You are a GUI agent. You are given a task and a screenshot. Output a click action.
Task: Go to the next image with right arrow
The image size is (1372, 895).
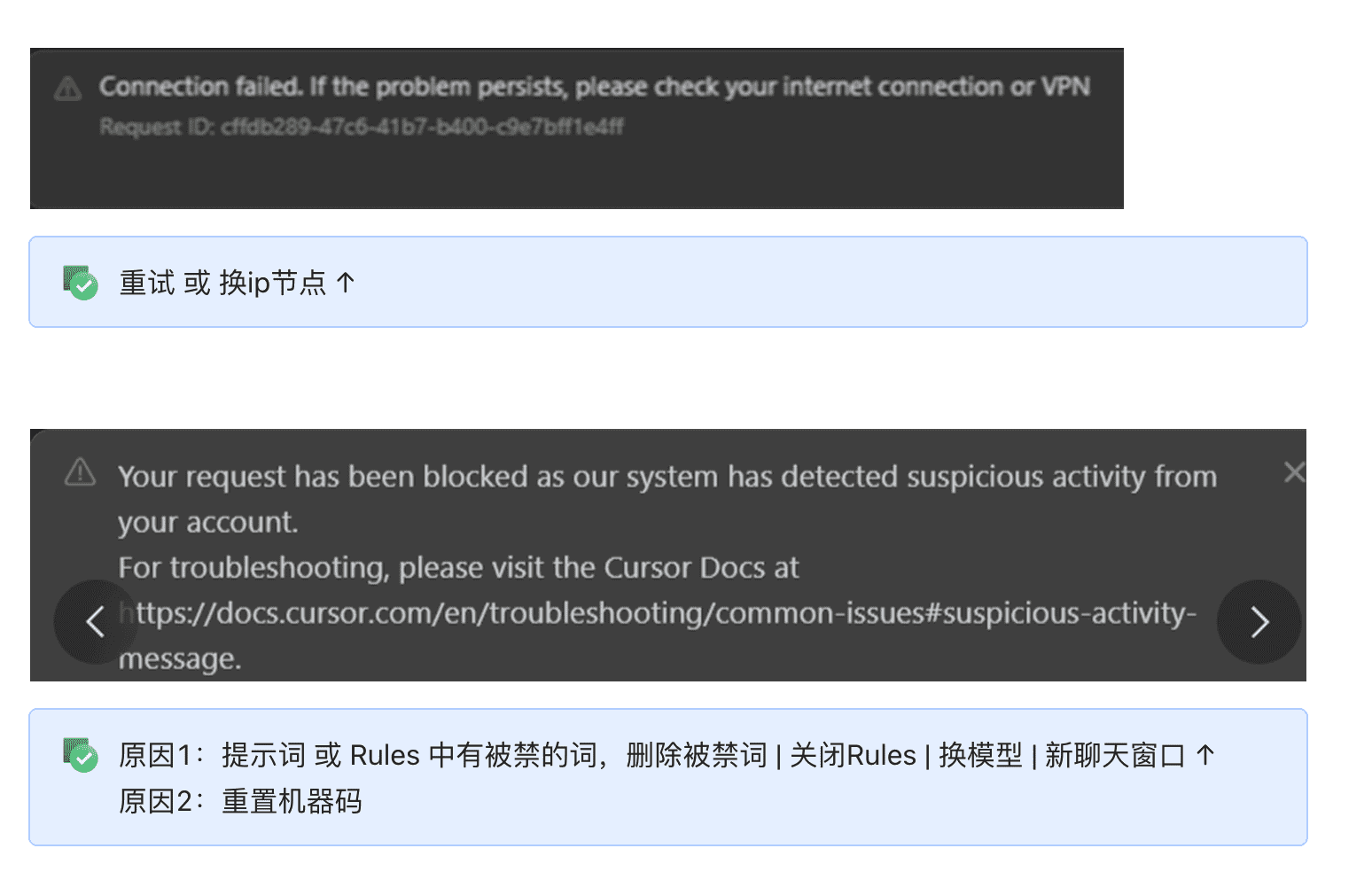coord(1259,622)
